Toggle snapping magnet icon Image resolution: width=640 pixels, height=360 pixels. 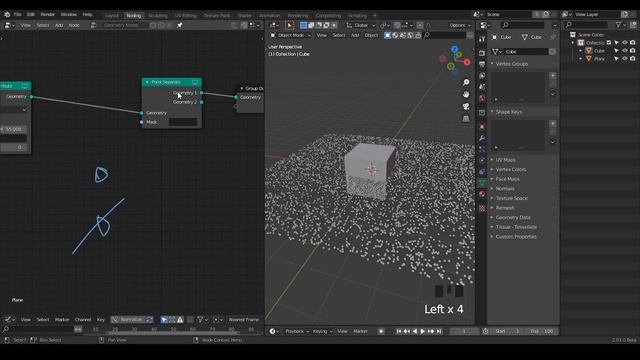[397, 25]
